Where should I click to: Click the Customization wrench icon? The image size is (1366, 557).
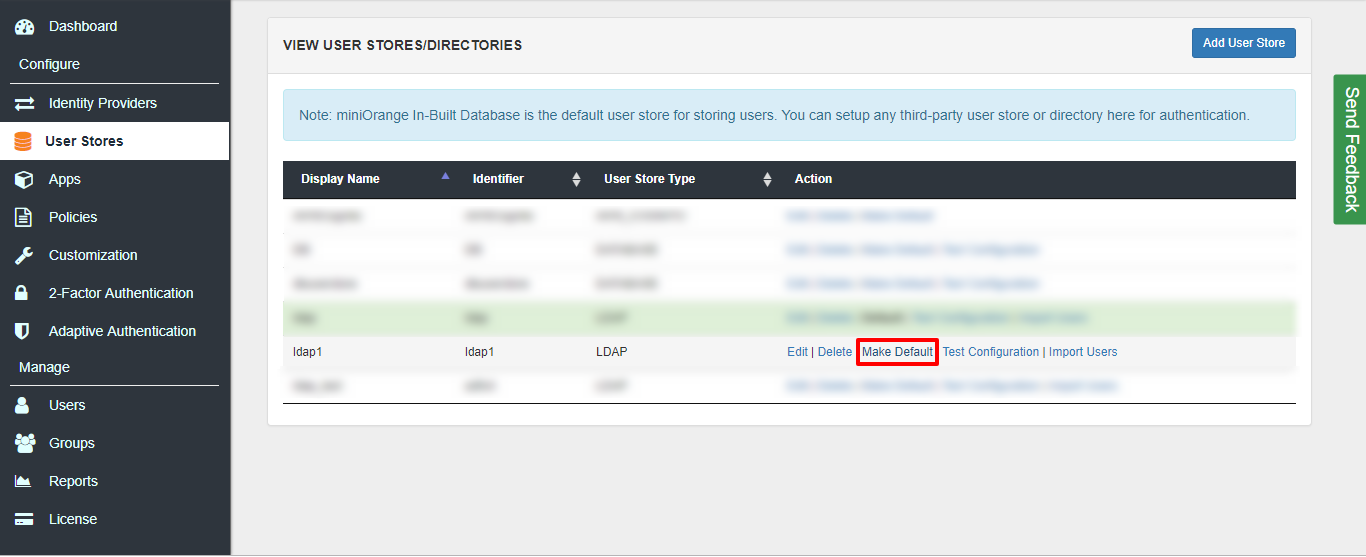[x=24, y=256]
